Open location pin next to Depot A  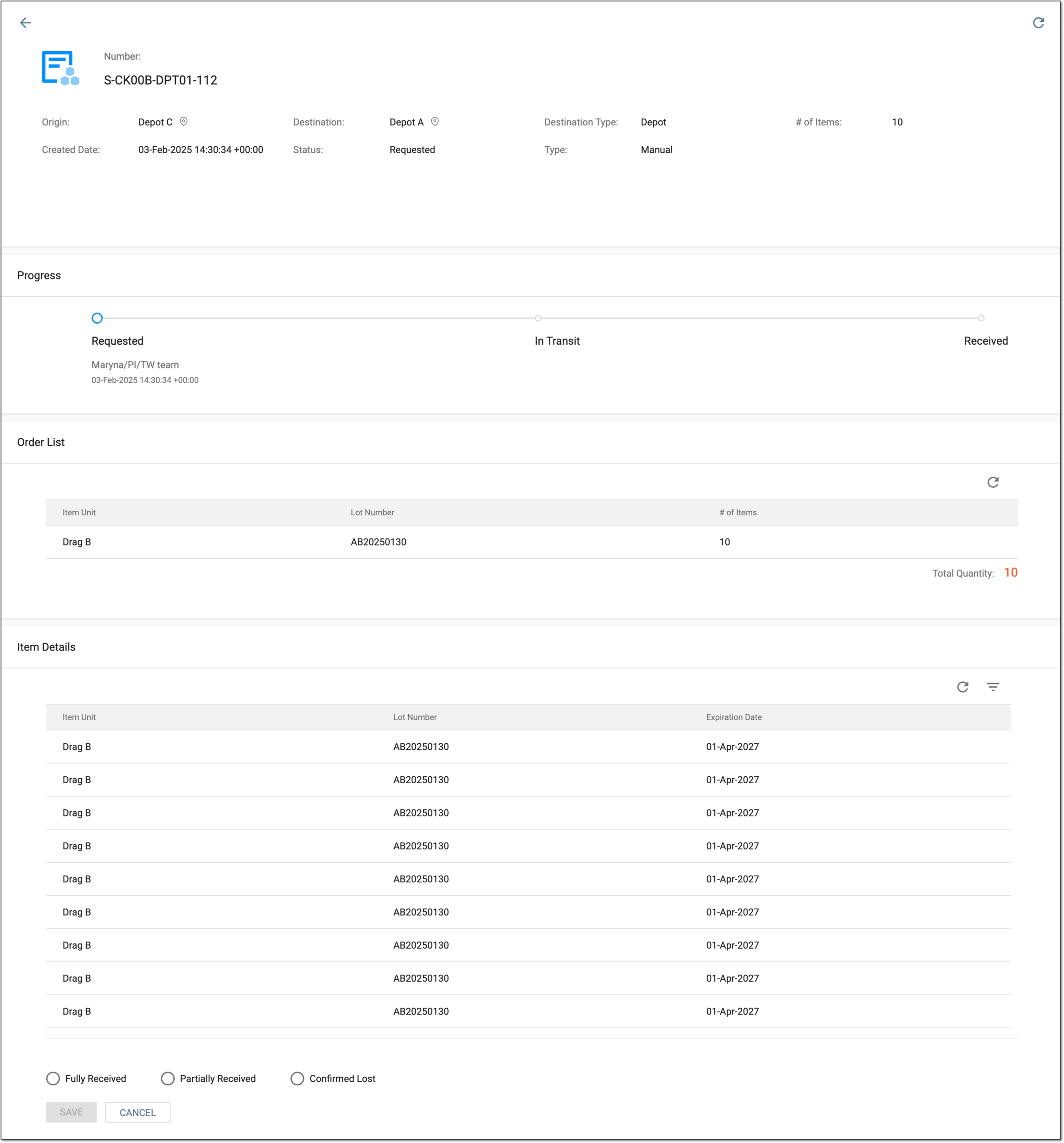tap(435, 122)
